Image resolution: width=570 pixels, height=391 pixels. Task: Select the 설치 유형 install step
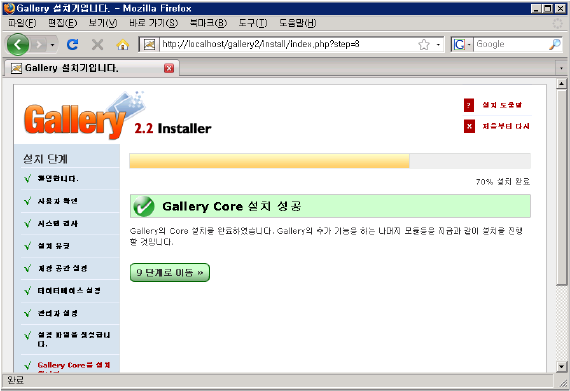pos(54,246)
